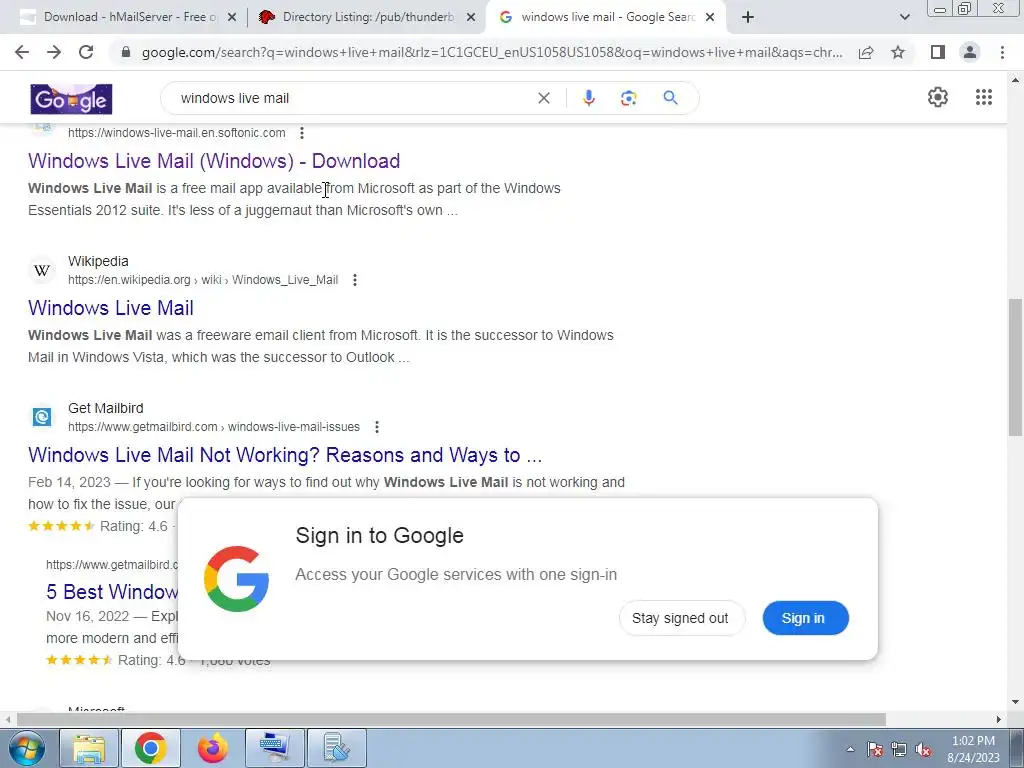1024x768 pixels.
Task: Open the Windows Start menu
Action: [27, 748]
